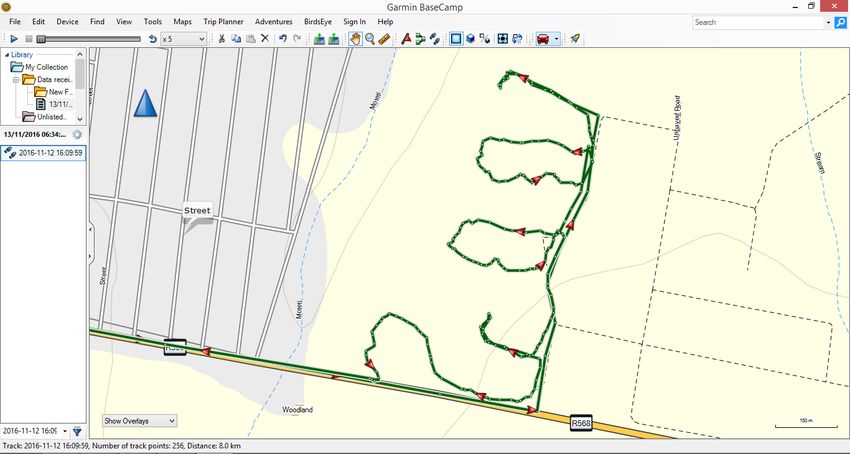Open the Device menu
The width and height of the screenshot is (850, 454).
click(x=67, y=22)
